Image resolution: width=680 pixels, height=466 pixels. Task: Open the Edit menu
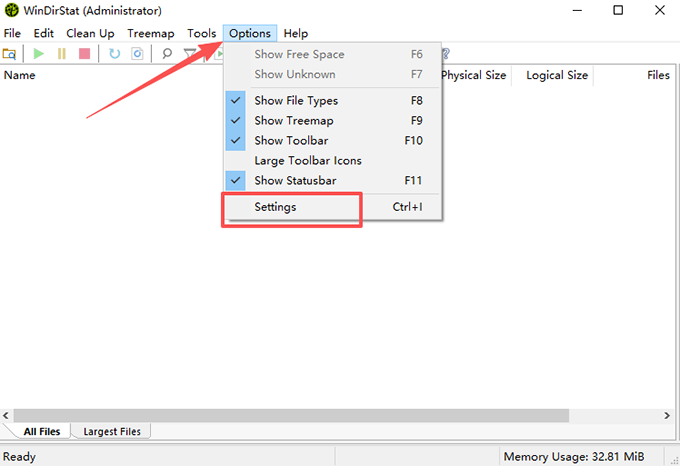tap(44, 33)
